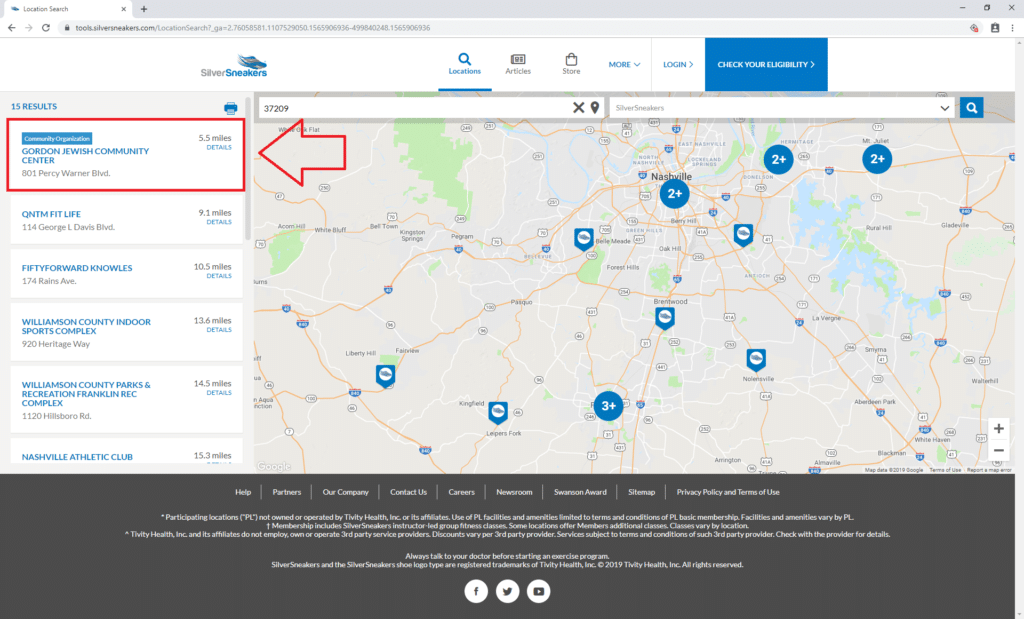View DETAILS for Williamson County Indoor Sports Complex
The height and width of the screenshot is (619, 1024).
(x=219, y=330)
